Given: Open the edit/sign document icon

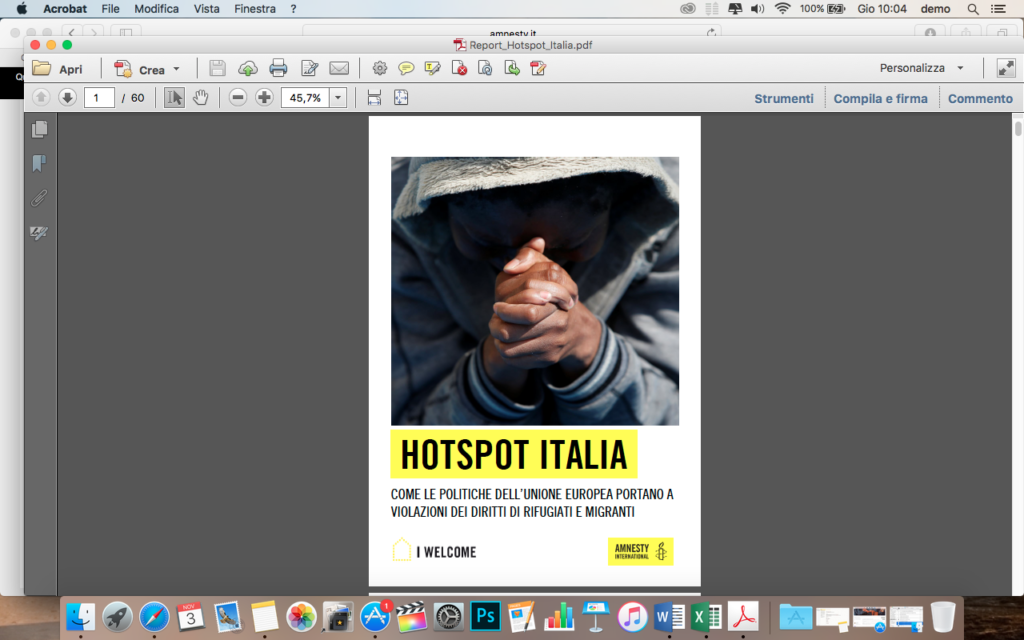Looking at the screenshot, I should (309, 68).
